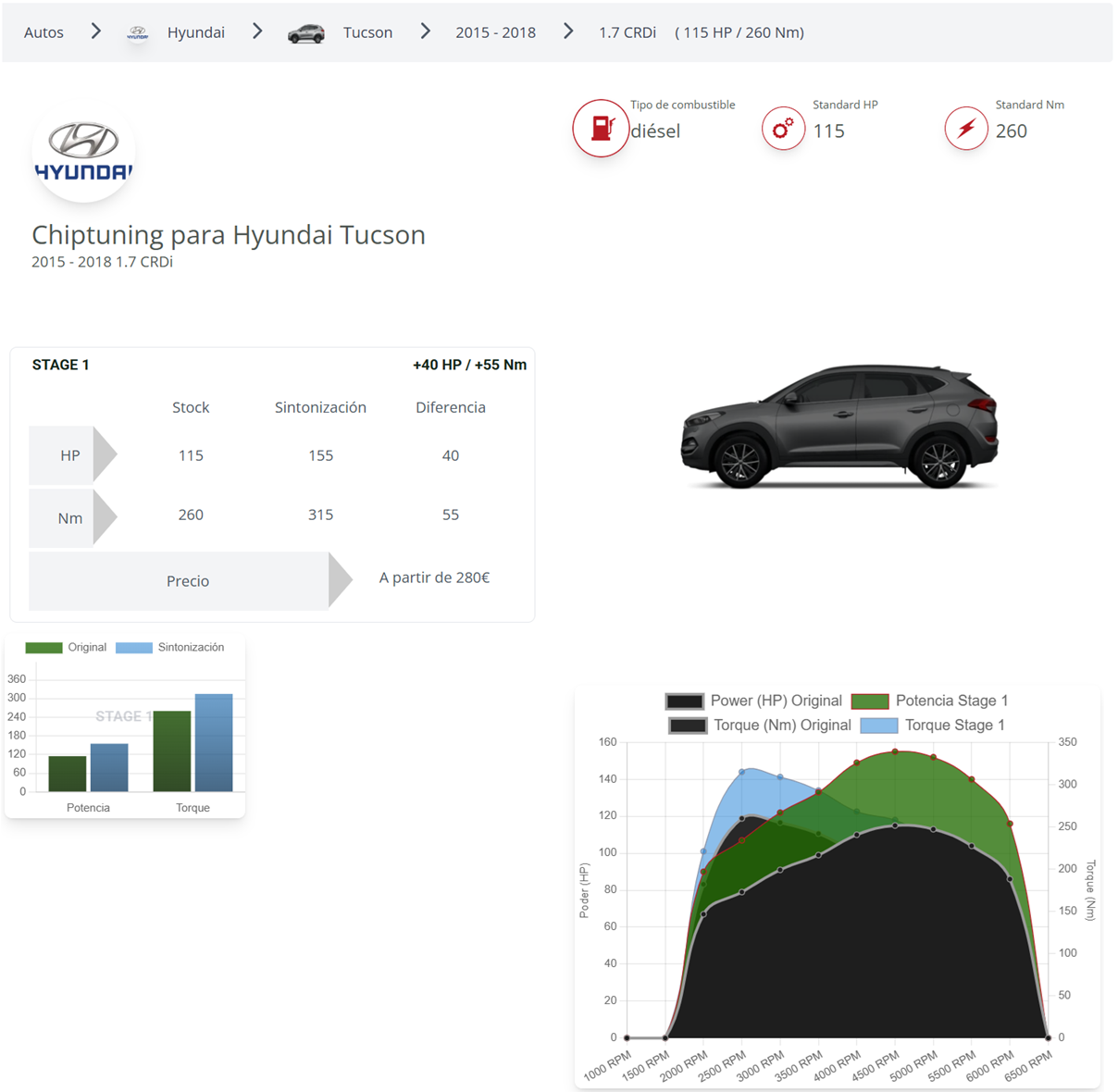Click the Tucson car icon in breadcrumb
Image resolution: width=1118 pixels, height=1092 pixels.
pos(305,34)
